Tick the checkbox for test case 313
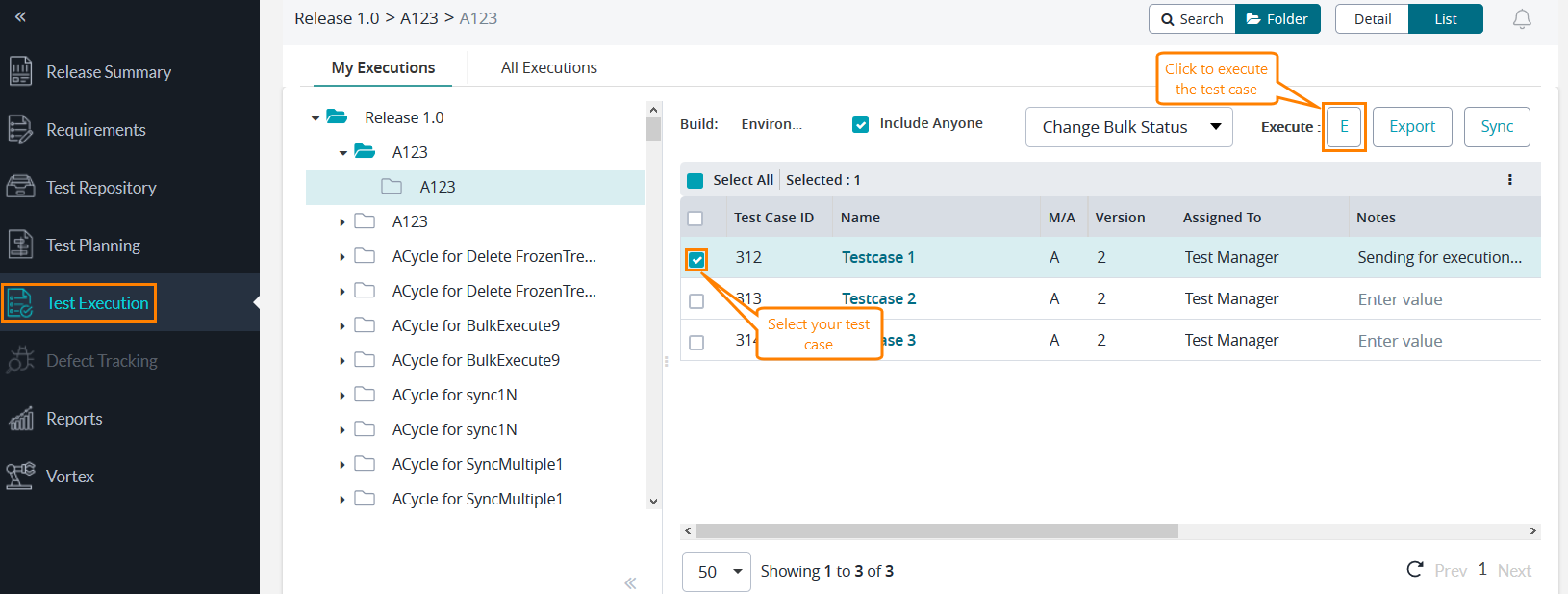Image resolution: width=1568 pixels, height=594 pixels. click(x=696, y=301)
